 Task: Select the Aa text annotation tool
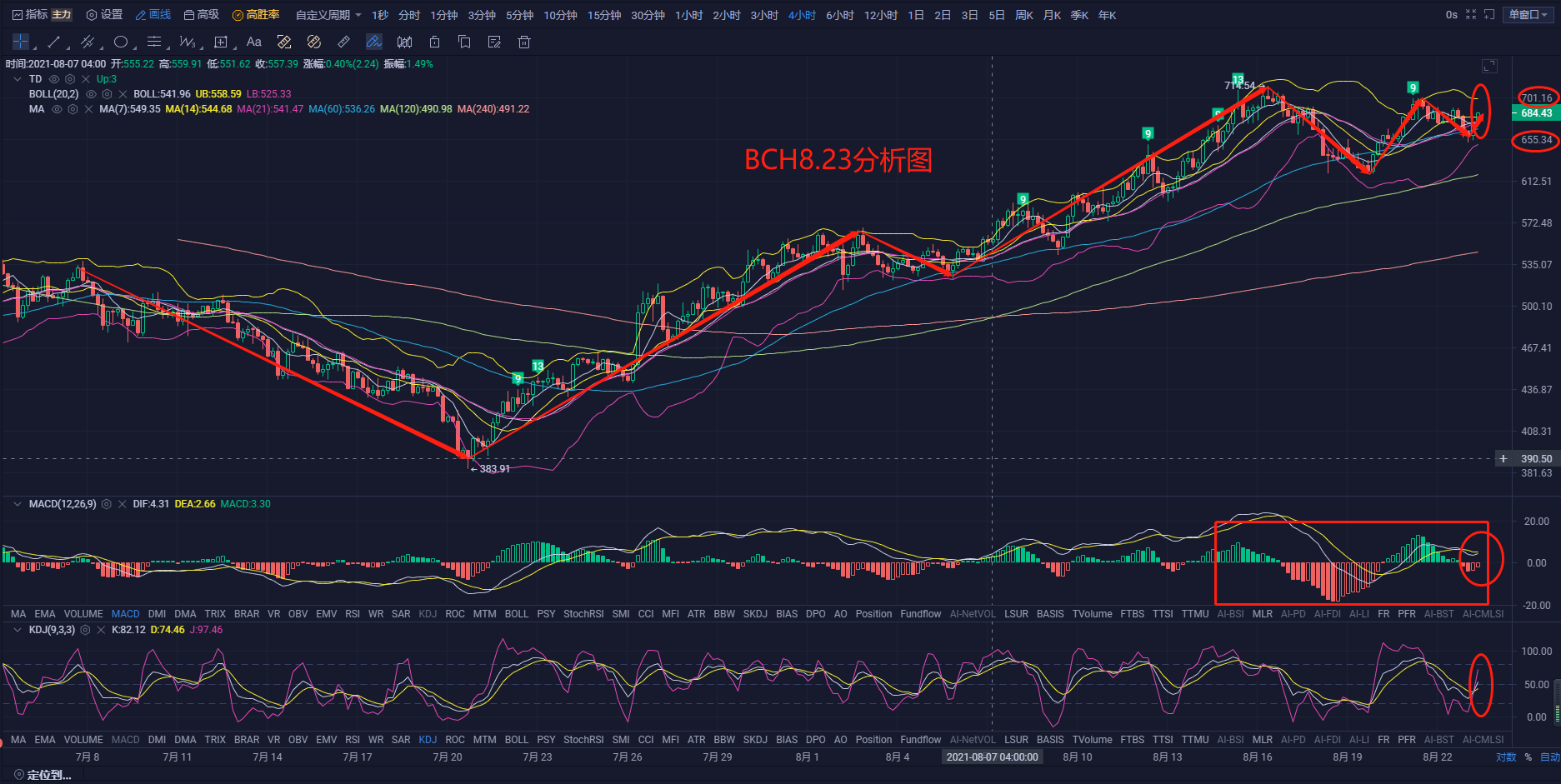pos(254,42)
